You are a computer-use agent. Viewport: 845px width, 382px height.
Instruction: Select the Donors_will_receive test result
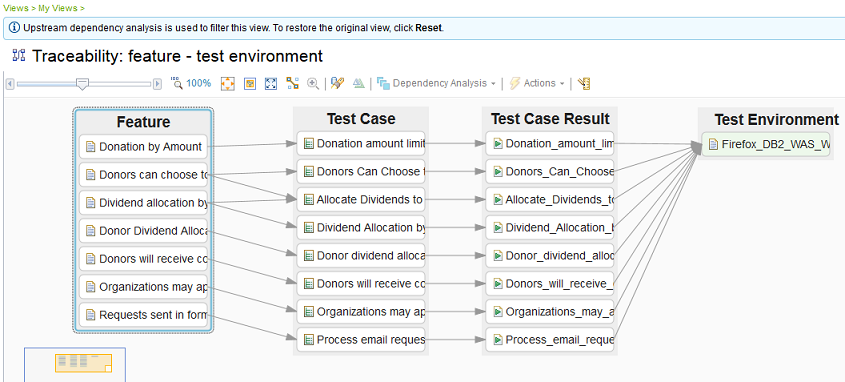click(550, 283)
